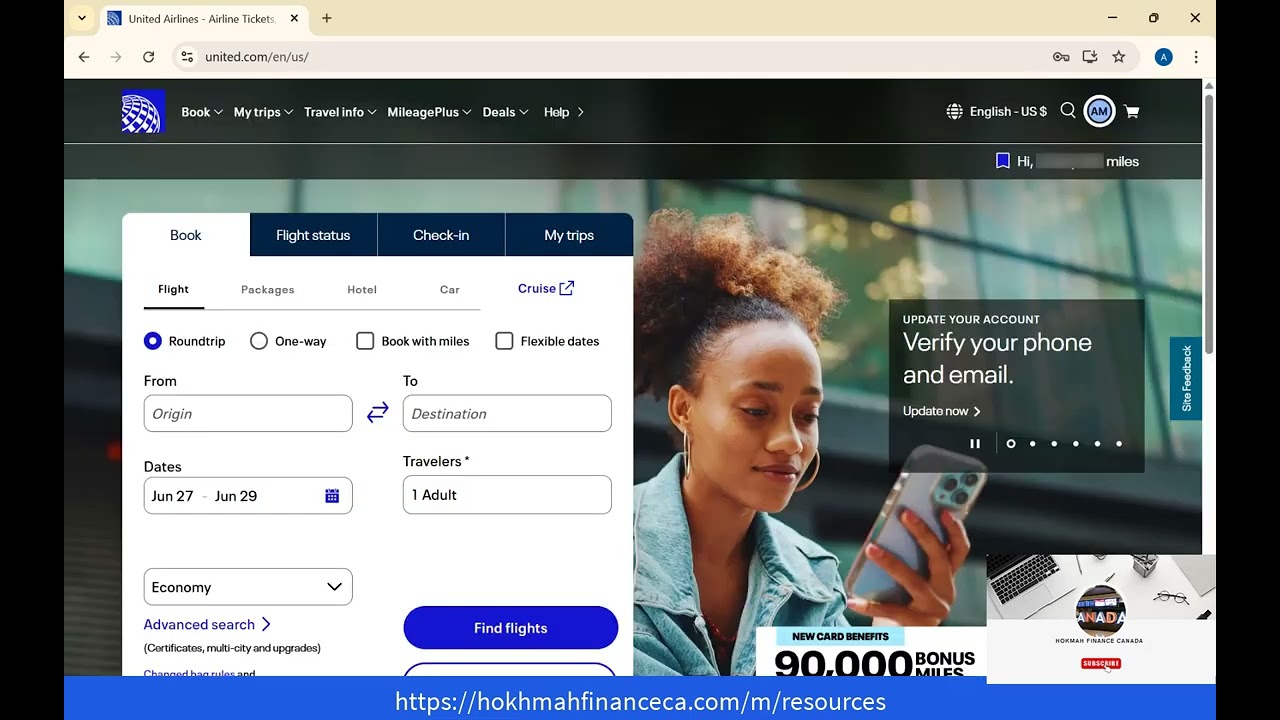Open the password key icon
The height and width of the screenshot is (720, 1280).
click(x=1061, y=57)
